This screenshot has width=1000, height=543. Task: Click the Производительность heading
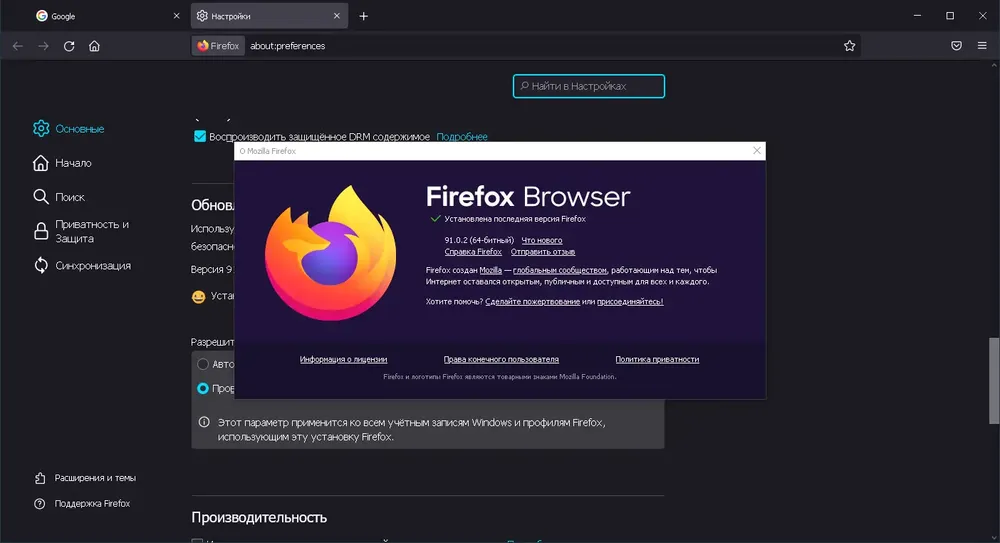[259, 517]
